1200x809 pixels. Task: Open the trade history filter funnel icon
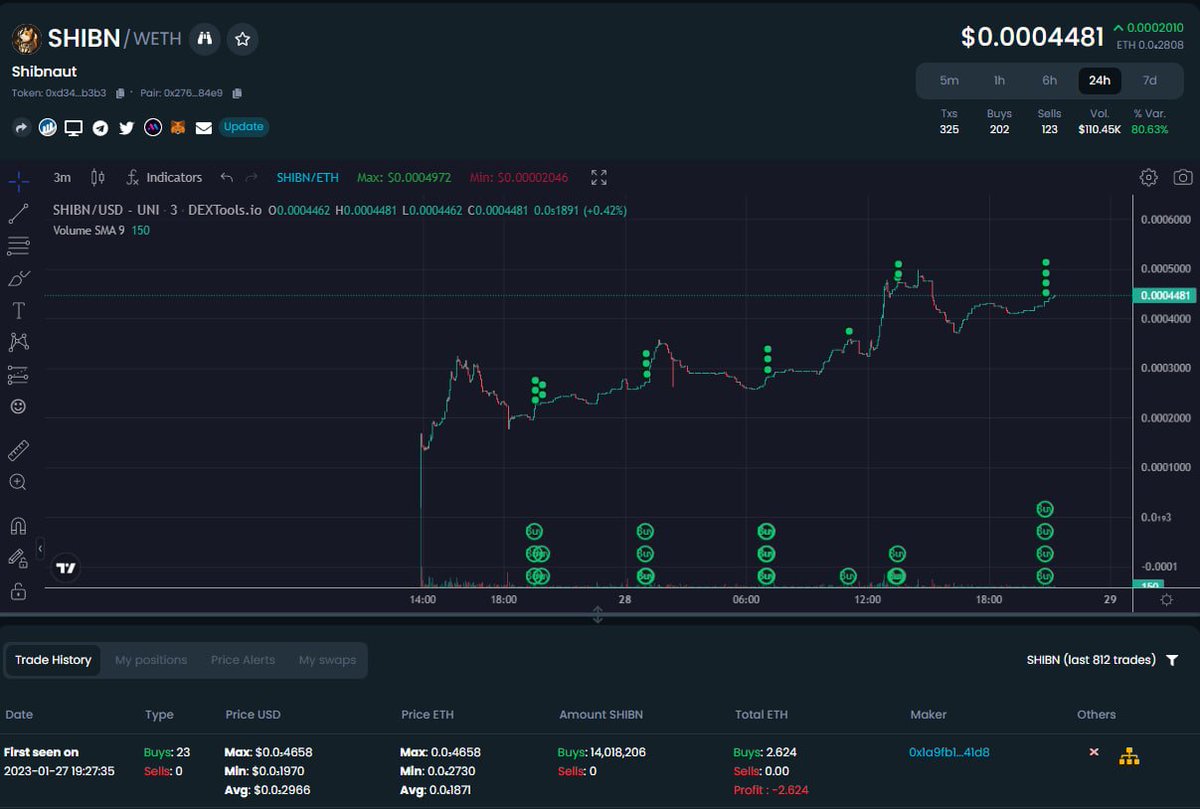[x=1172, y=660]
